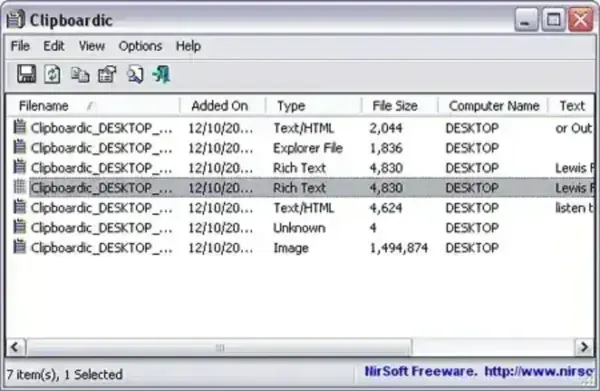Click the status bar '7 item(s), 1 Selected'

pos(65,375)
